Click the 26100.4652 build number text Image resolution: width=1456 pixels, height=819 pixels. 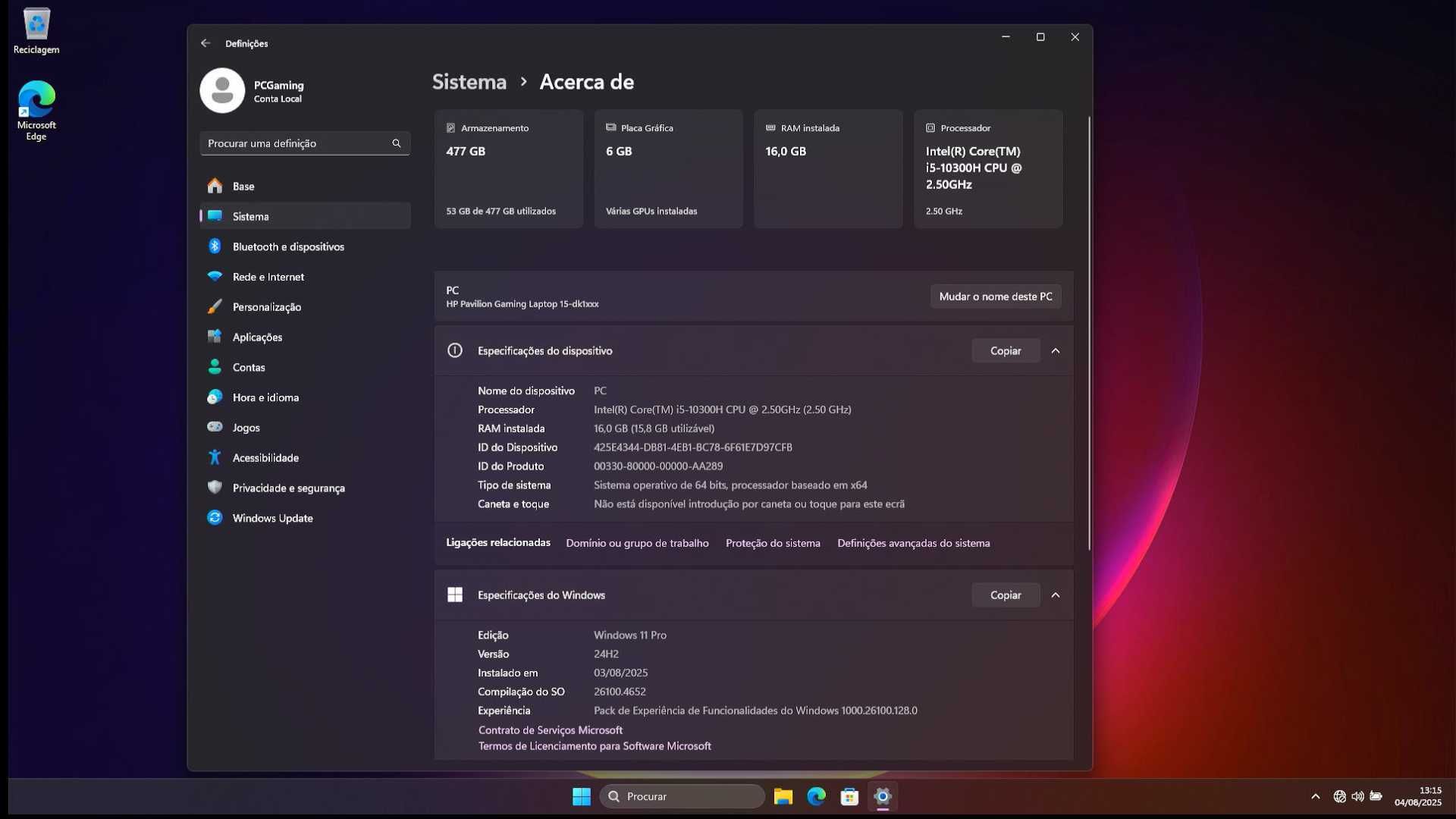click(620, 692)
